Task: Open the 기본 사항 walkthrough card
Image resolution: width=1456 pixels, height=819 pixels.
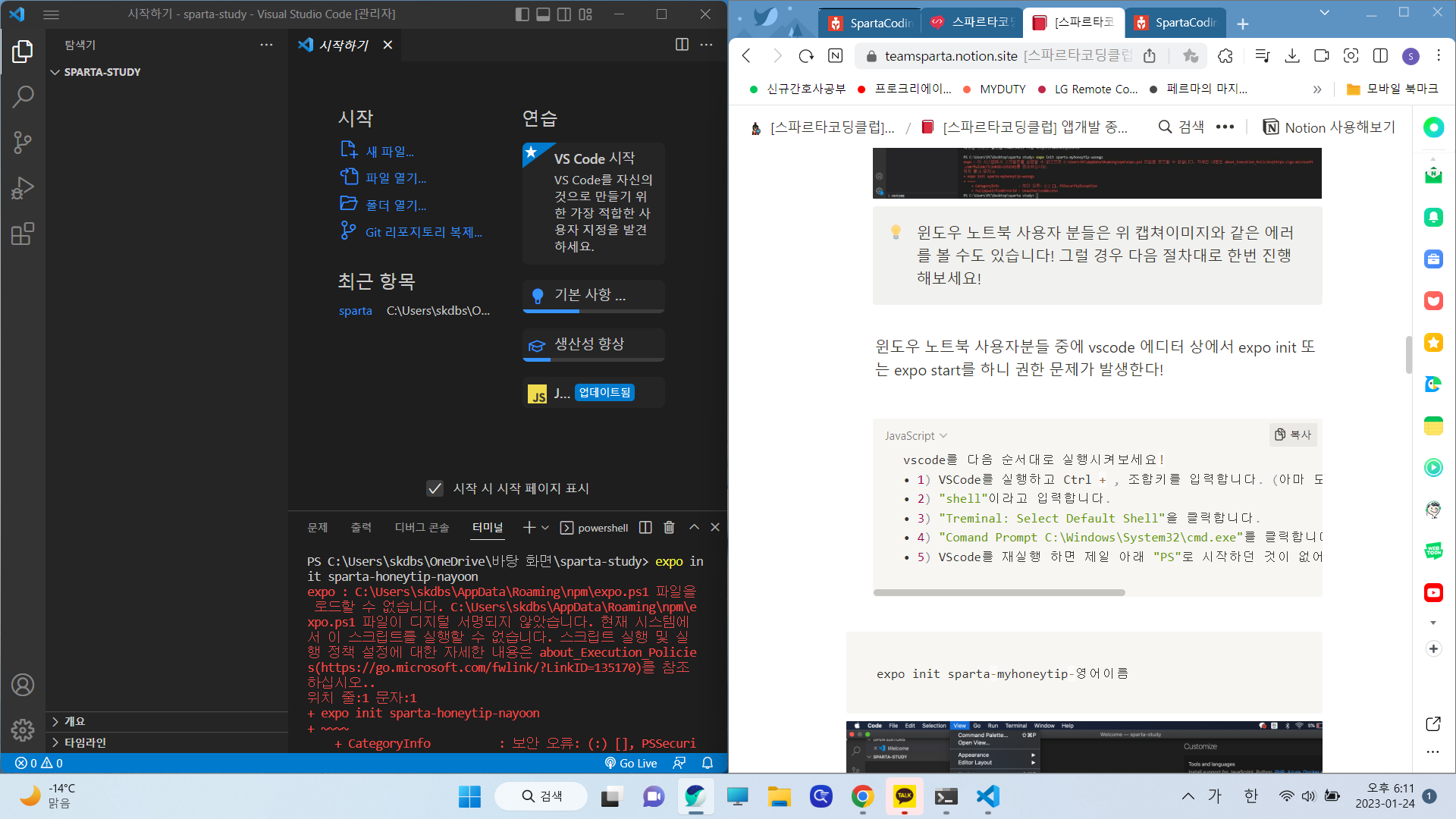Action: coord(594,295)
